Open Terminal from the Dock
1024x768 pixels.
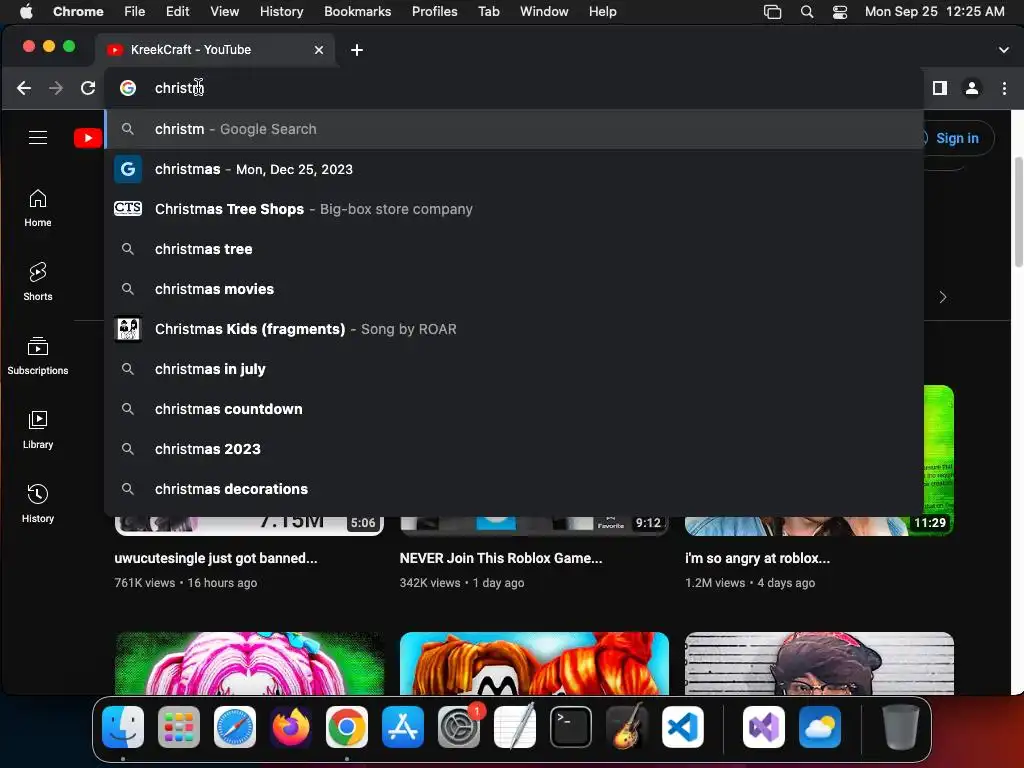click(571, 727)
